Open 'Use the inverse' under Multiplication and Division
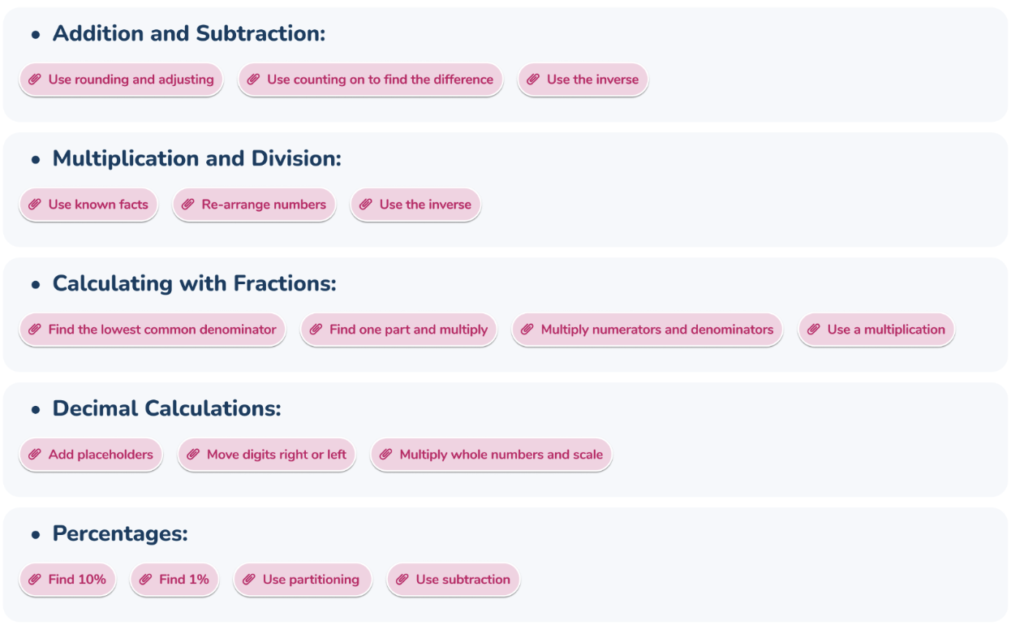1024x630 pixels. pos(425,205)
